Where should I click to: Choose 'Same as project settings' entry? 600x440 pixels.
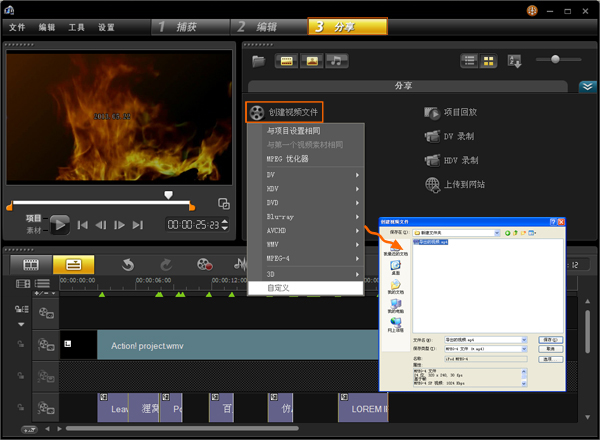[294, 131]
